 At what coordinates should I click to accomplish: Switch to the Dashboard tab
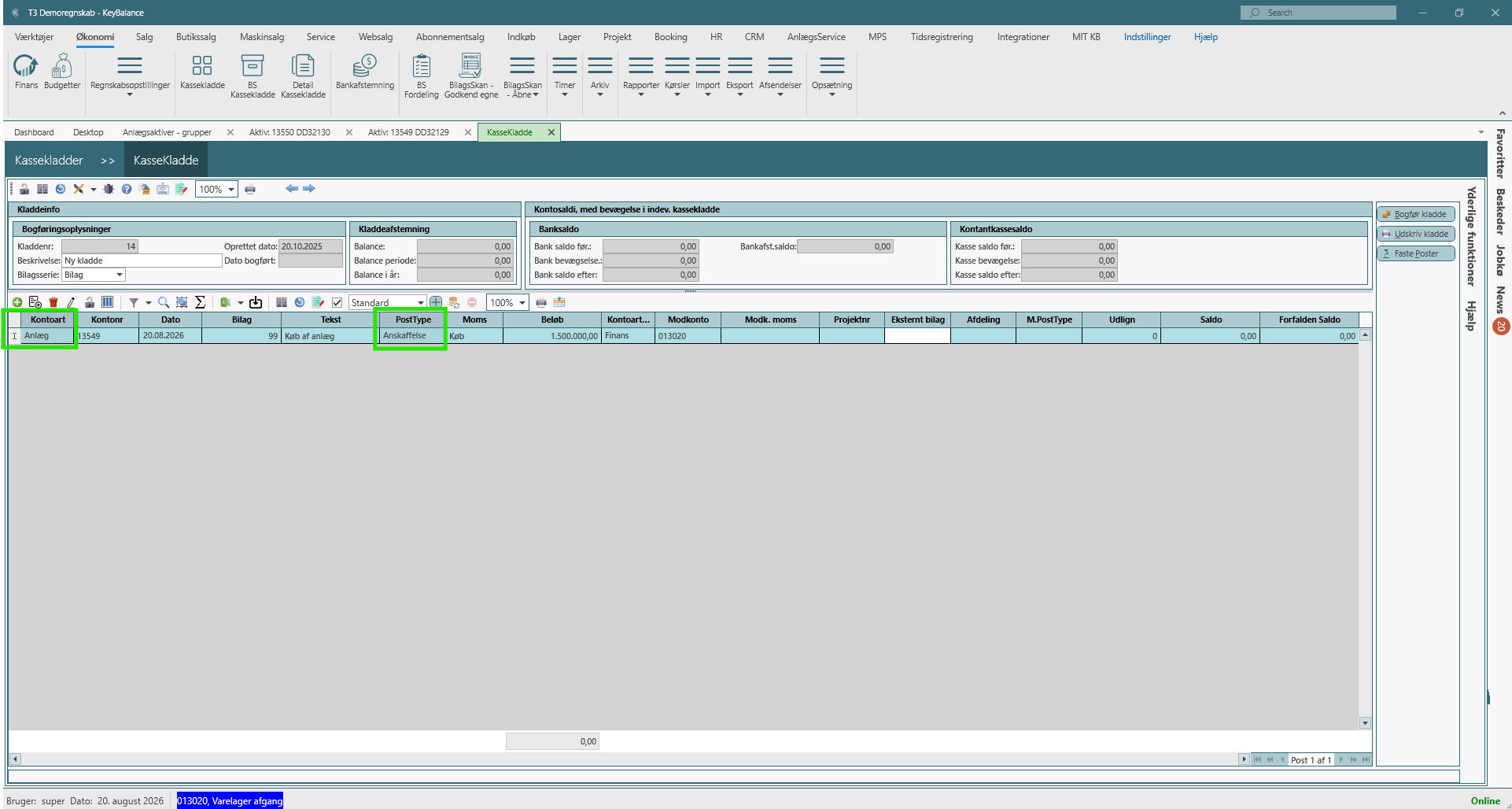point(34,132)
